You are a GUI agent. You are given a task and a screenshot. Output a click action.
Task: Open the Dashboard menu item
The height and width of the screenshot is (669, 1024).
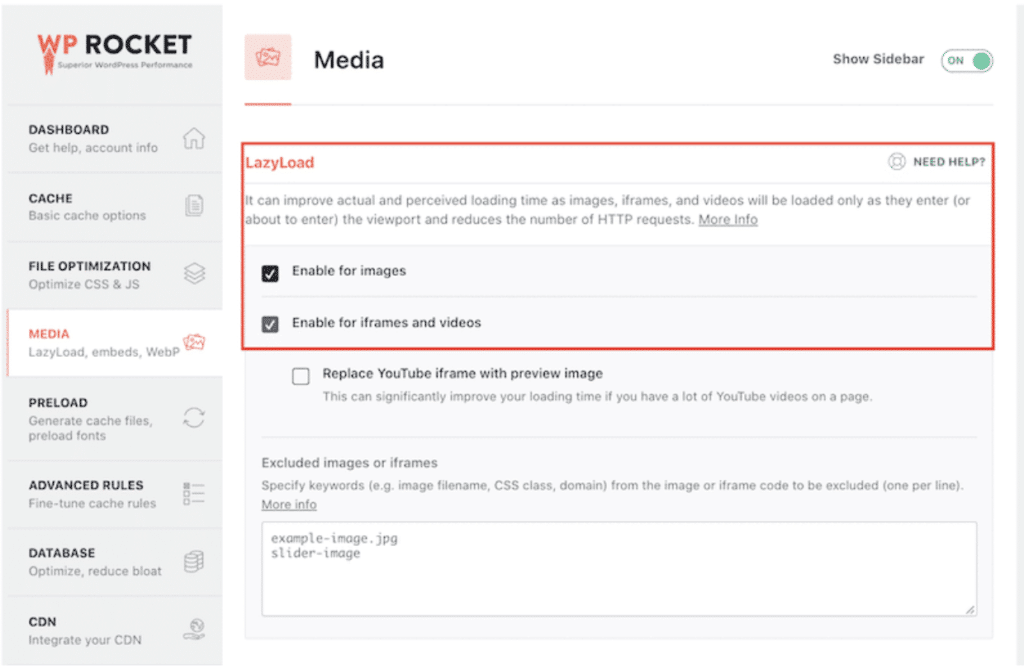[x=114, y=139]
